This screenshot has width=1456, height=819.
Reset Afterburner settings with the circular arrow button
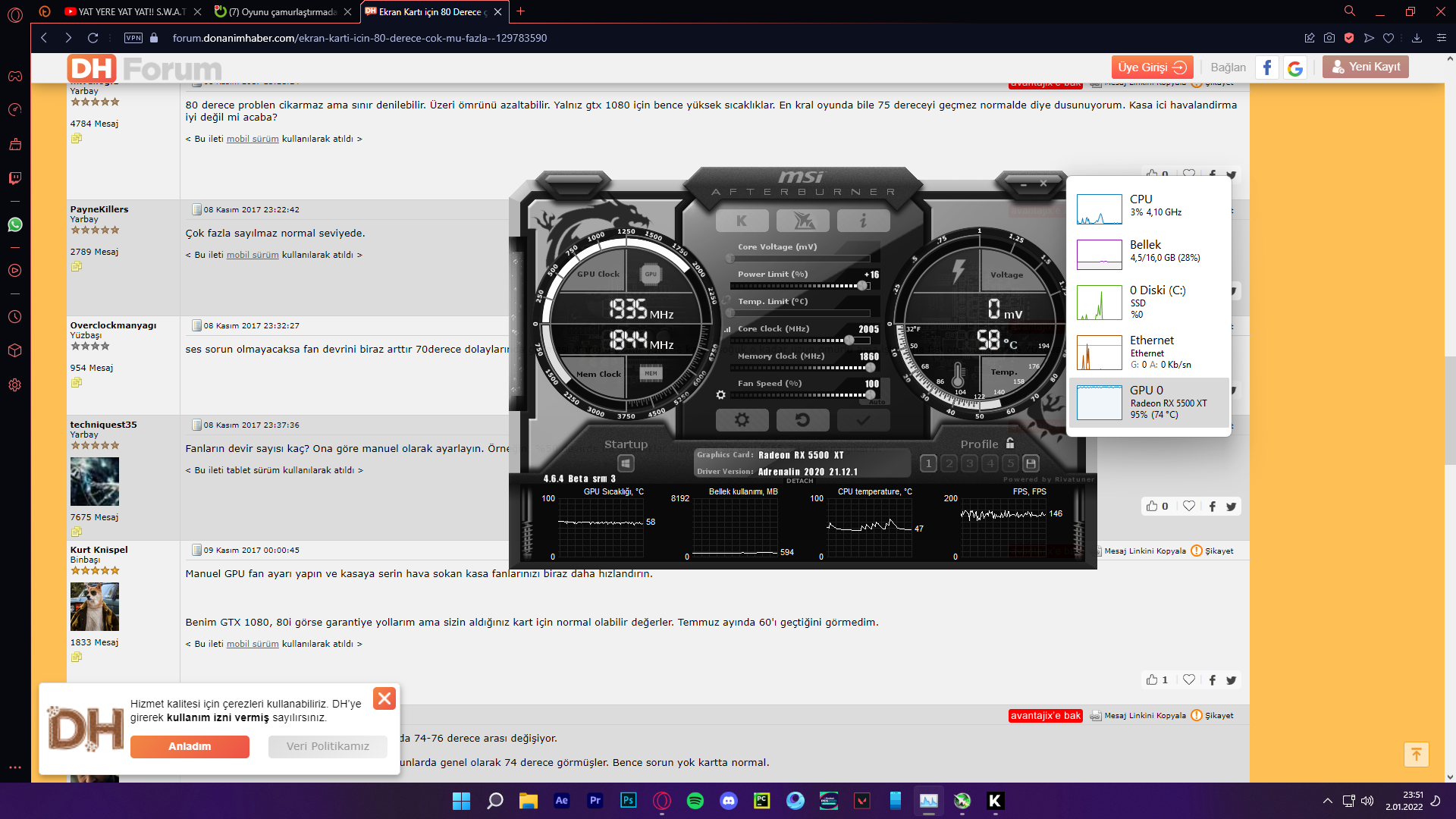(x=803, y=419)
